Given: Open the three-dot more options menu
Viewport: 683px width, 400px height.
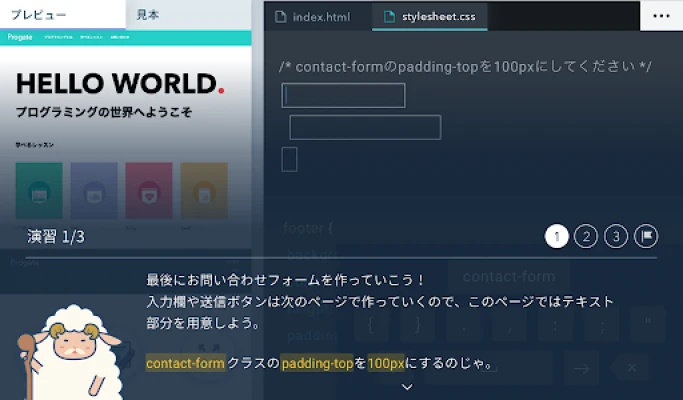Looking at the screenshot, I should pyautogui.click(x=661, y=16).
